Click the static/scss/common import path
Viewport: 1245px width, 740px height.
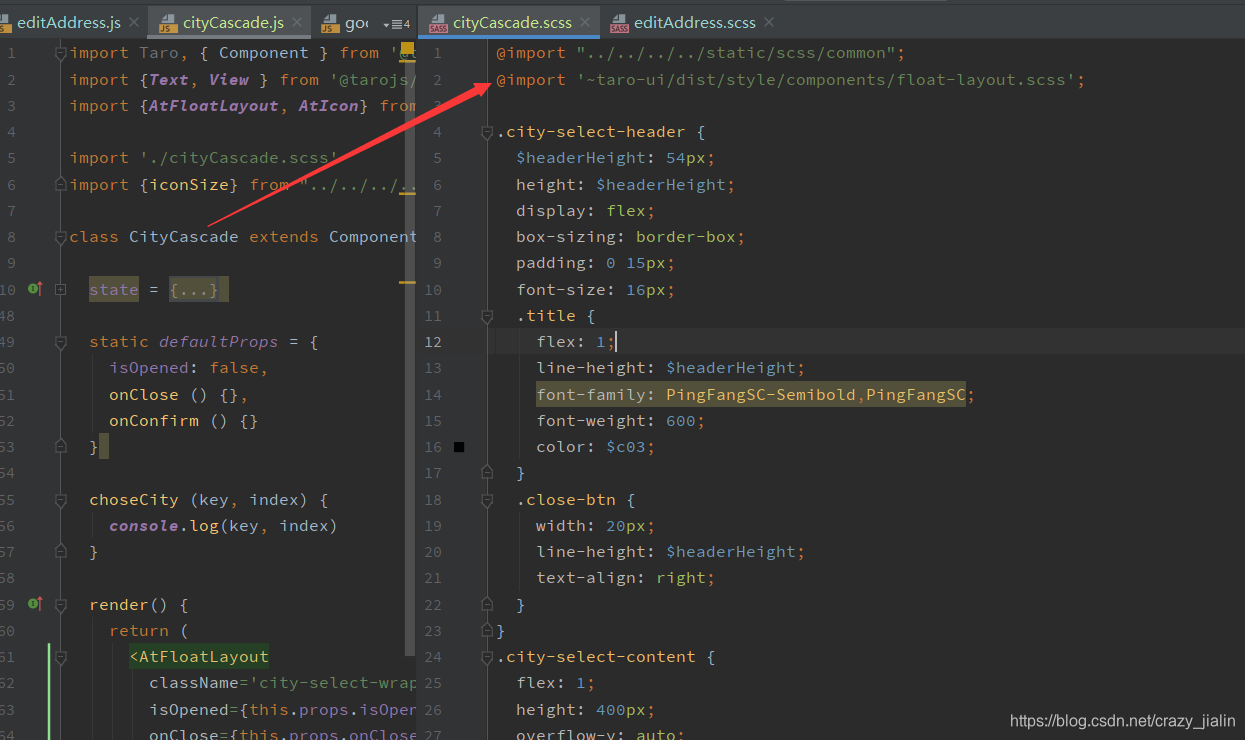click(736, 52)
